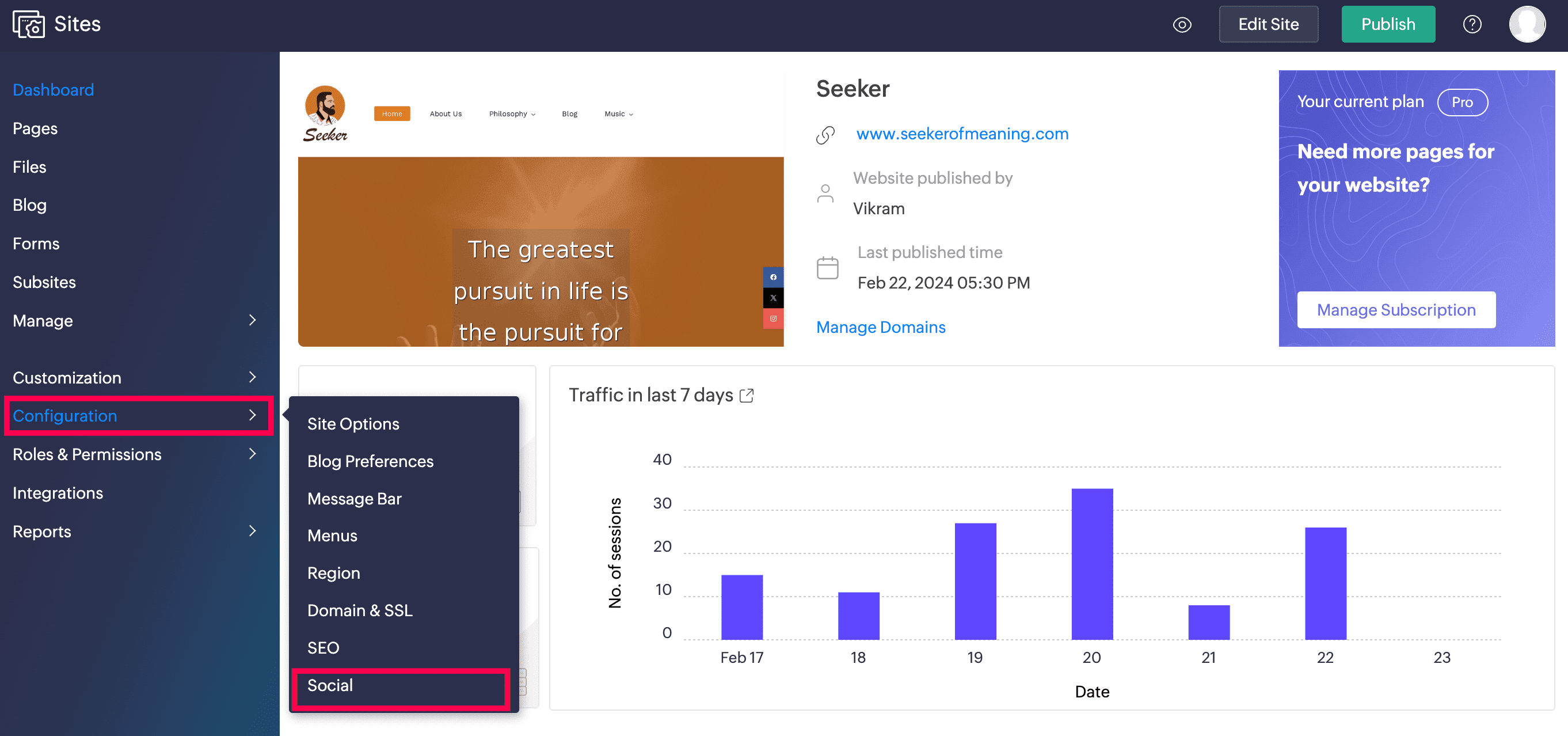Image resolution: width=1568 pixels, height=736 pixels.
Task: Expand the Customization submenu chevron
Action: tap(252, 377)
